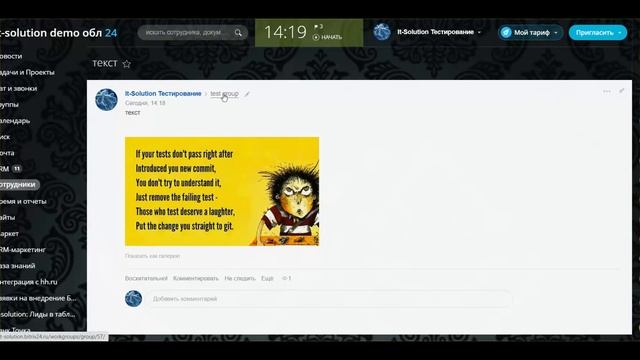640x360 pixels.
Task: Open Сайты in the sidebar
Action: [x=7, y=218]
